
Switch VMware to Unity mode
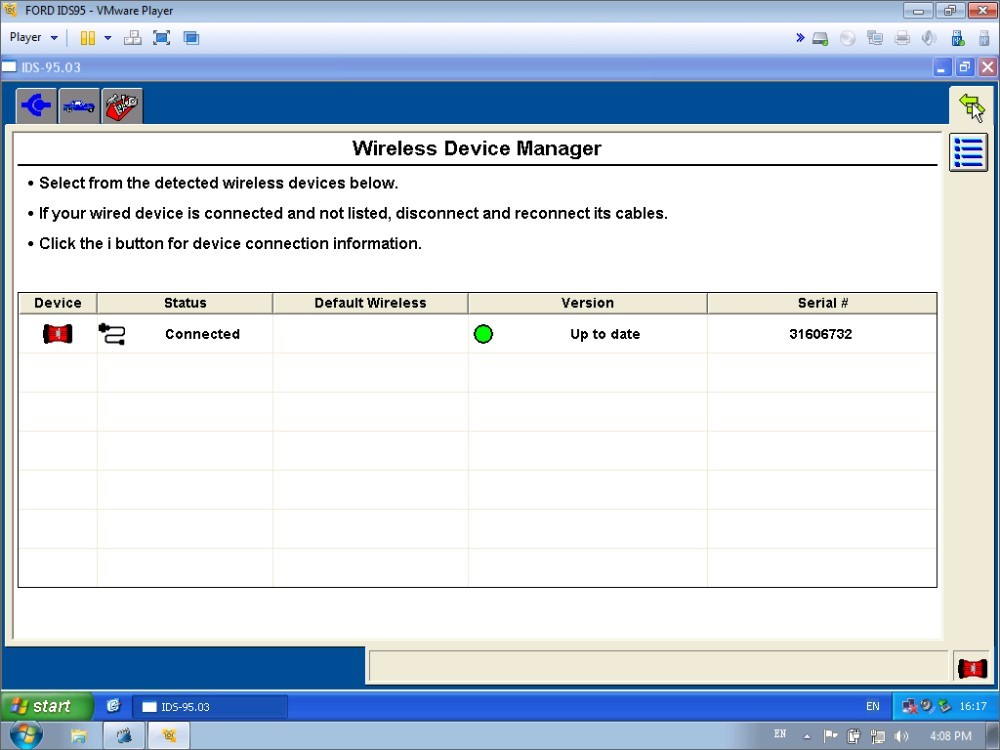[x=191, y=38]
